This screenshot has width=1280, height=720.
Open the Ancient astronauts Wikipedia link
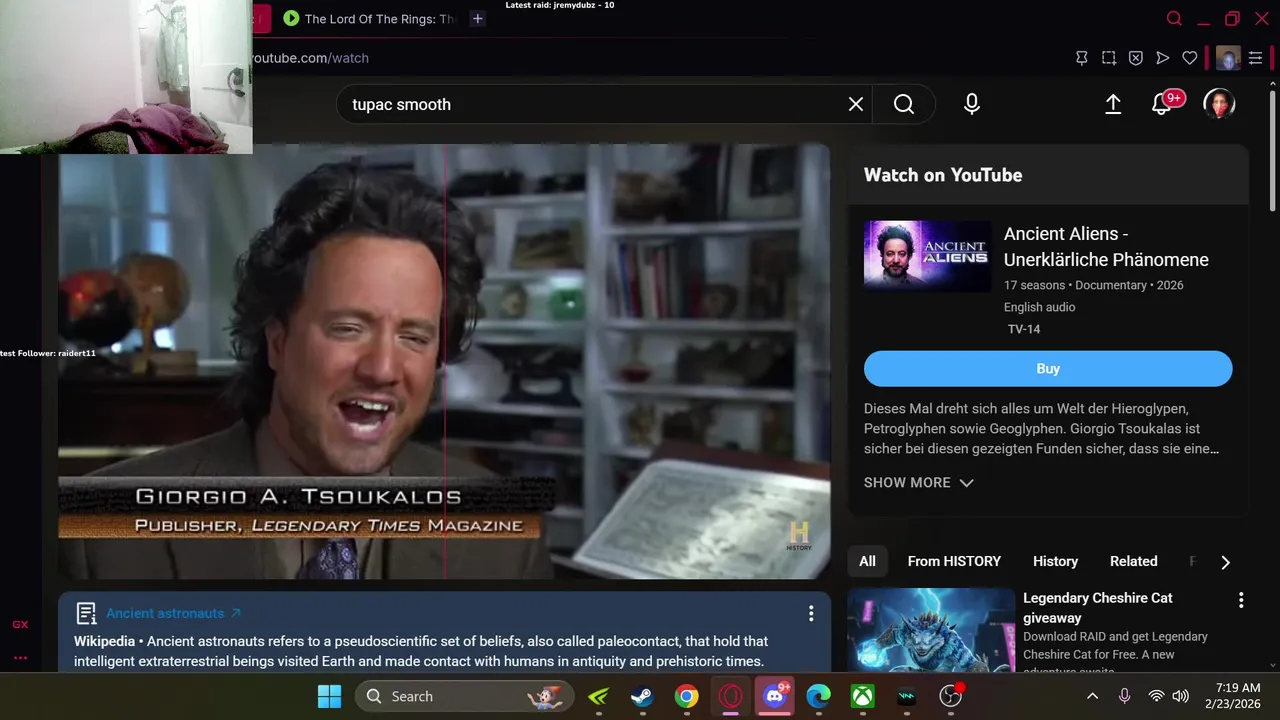(x=173, y=613)
